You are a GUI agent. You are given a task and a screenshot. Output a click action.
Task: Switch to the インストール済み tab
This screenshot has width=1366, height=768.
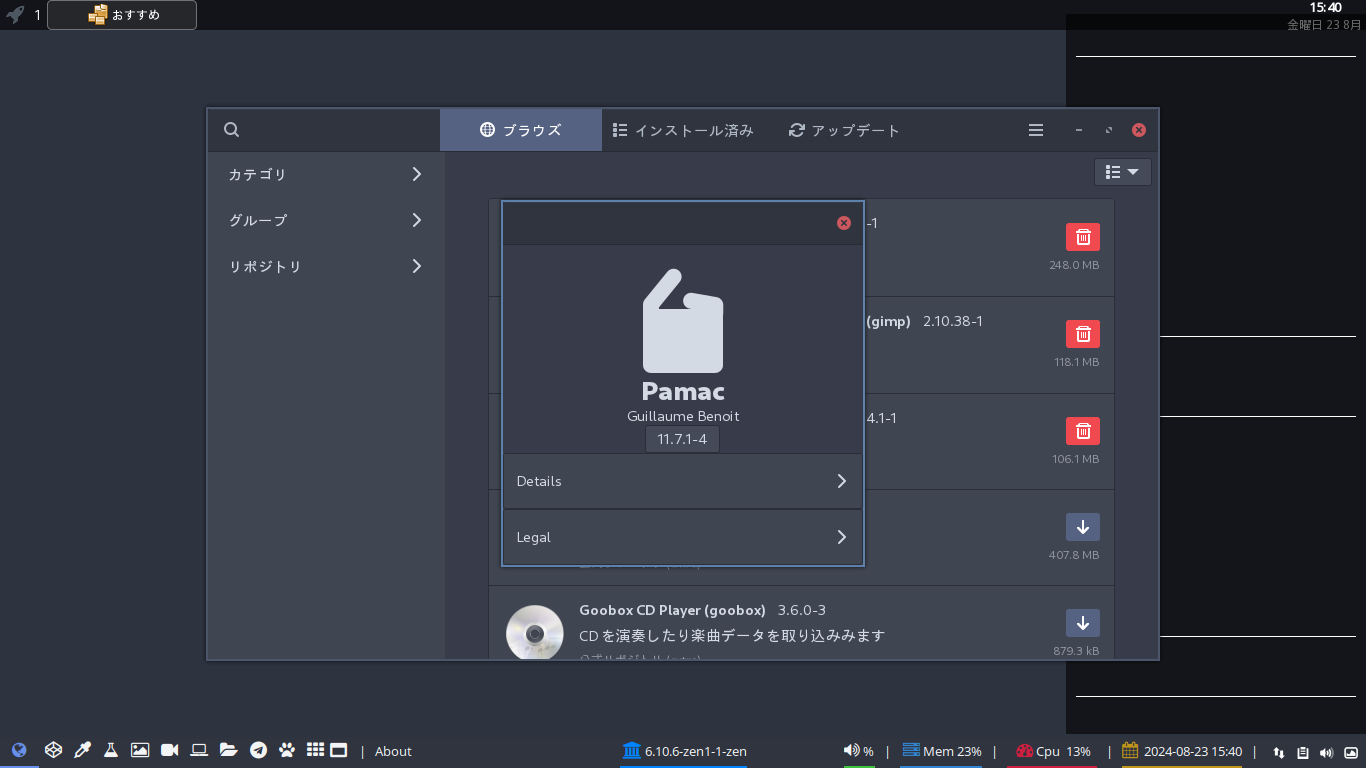pyautogui.click(x=683, y=130)
